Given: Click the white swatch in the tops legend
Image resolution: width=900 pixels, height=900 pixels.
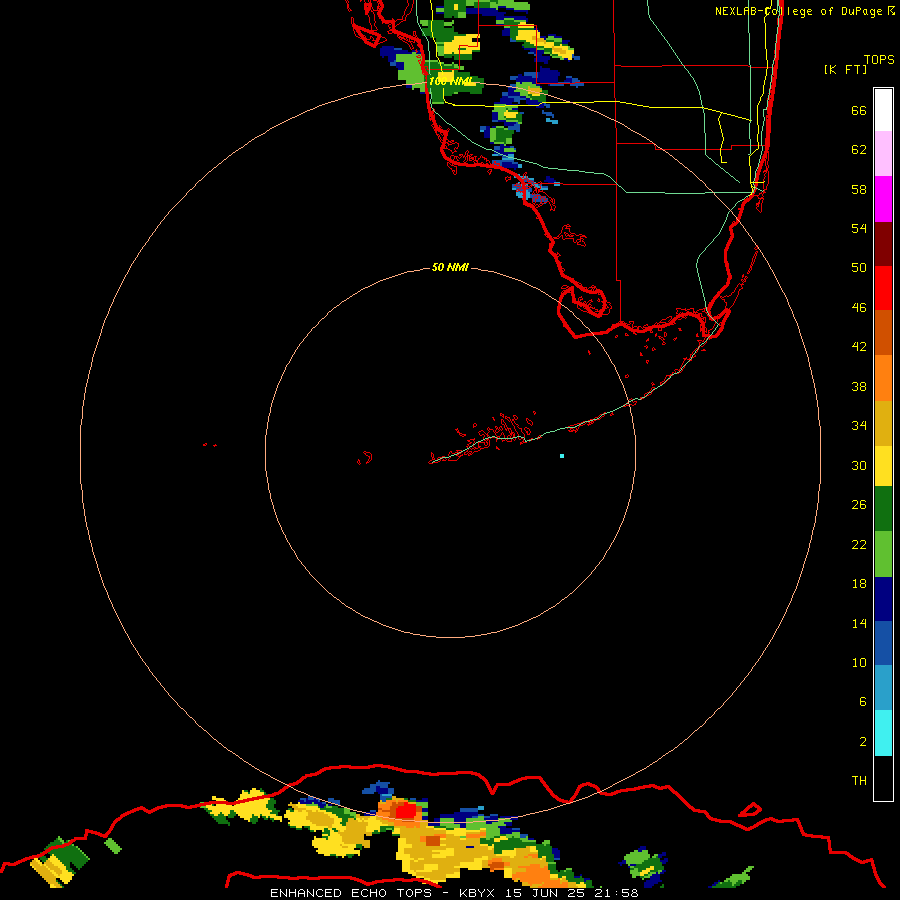Looking at the screenshot, I should coord(883,110).
